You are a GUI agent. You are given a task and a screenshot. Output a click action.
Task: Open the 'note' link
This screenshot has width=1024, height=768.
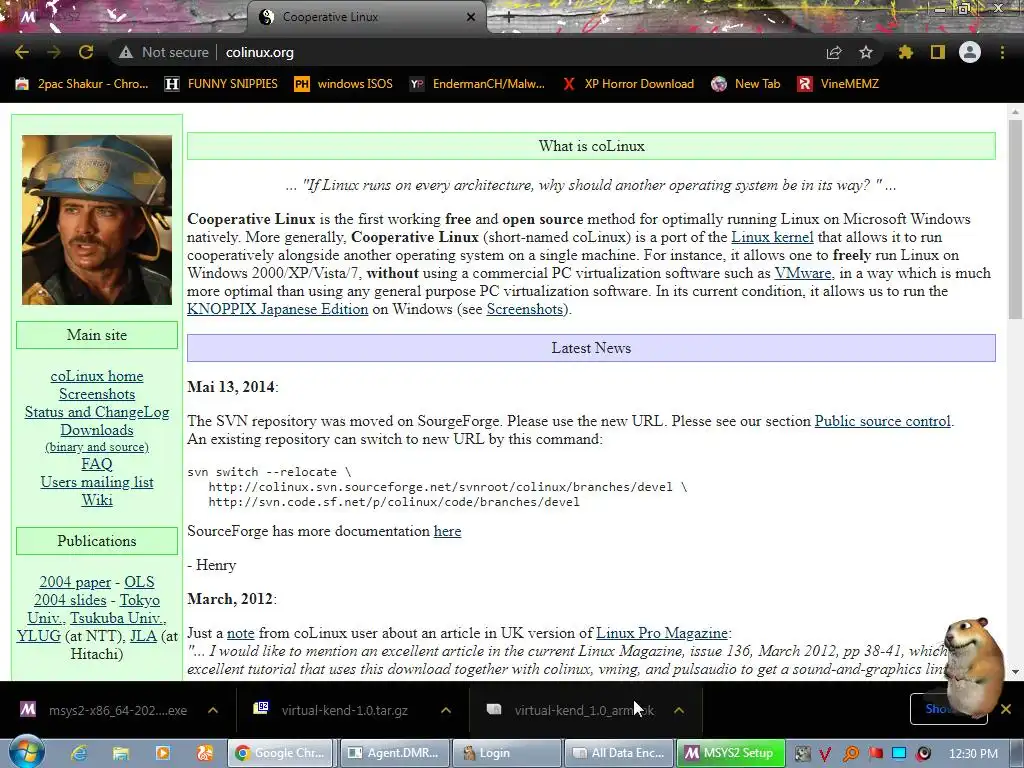tap(240, 633)
